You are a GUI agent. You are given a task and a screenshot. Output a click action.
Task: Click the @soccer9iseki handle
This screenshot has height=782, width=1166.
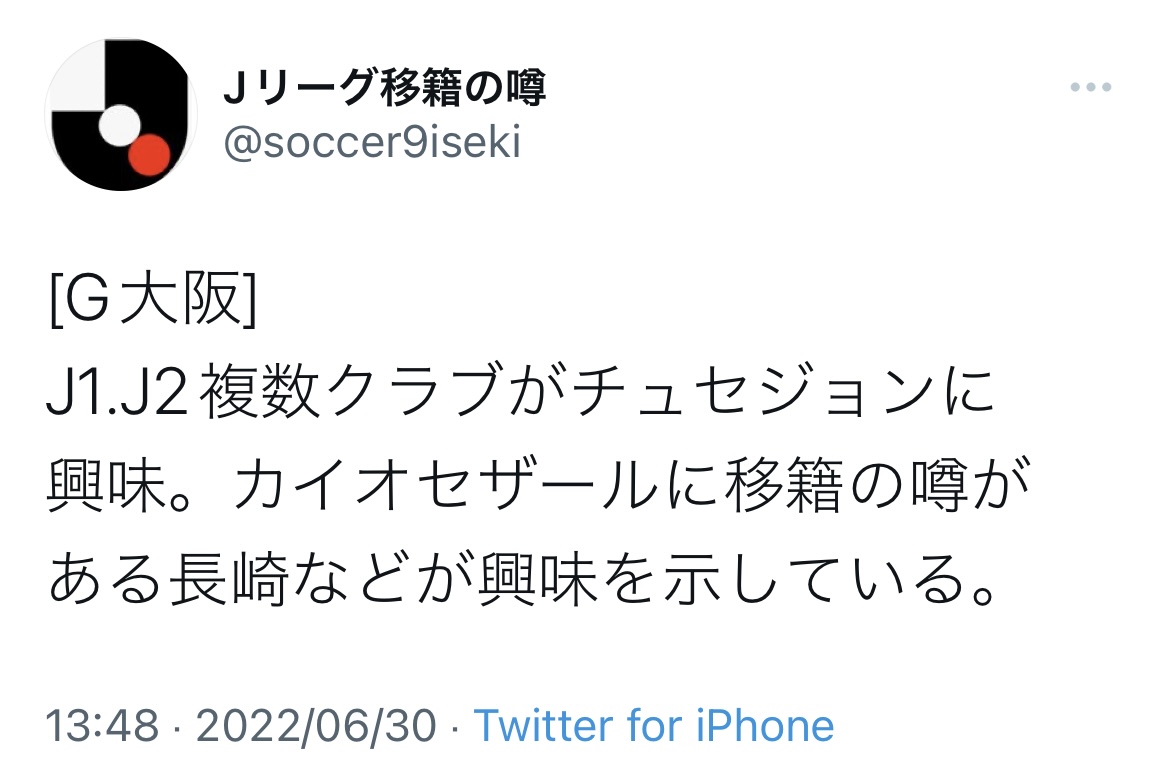tap(372, 145)
